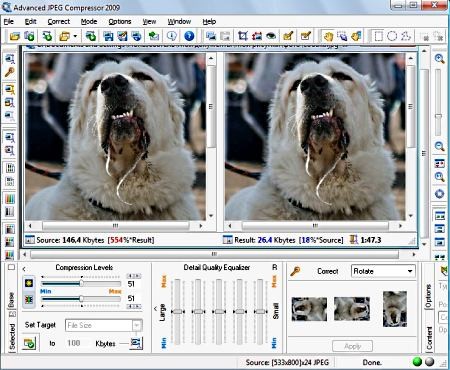
Task: Open the Options menu in menu bar
Action: (x=120, y=22)
